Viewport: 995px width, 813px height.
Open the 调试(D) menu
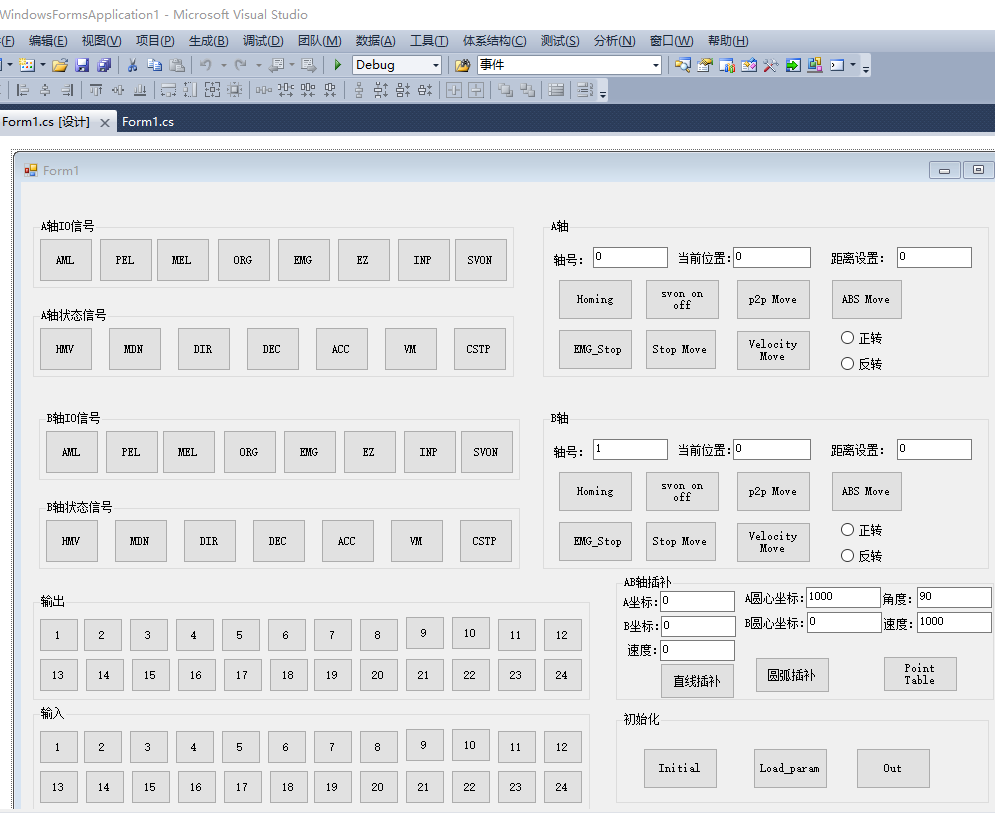[x=264, y=41]
